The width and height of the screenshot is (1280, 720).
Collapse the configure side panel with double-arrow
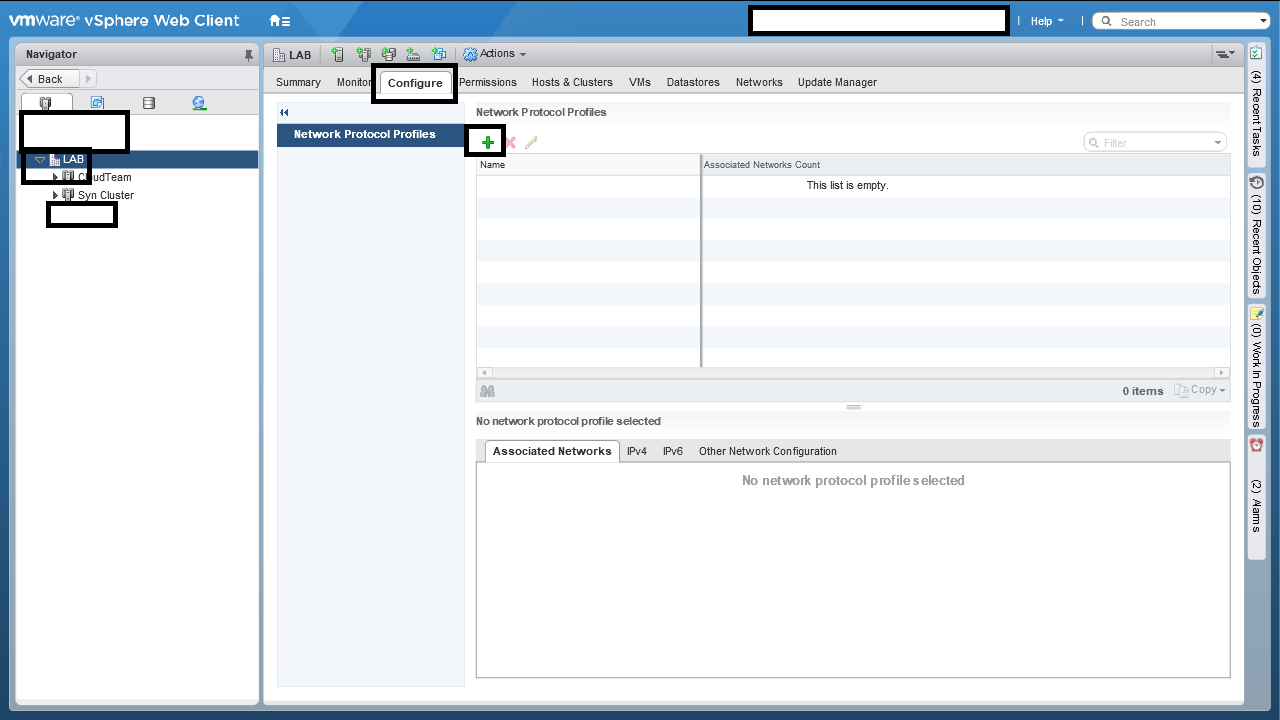tap(284, 113)
